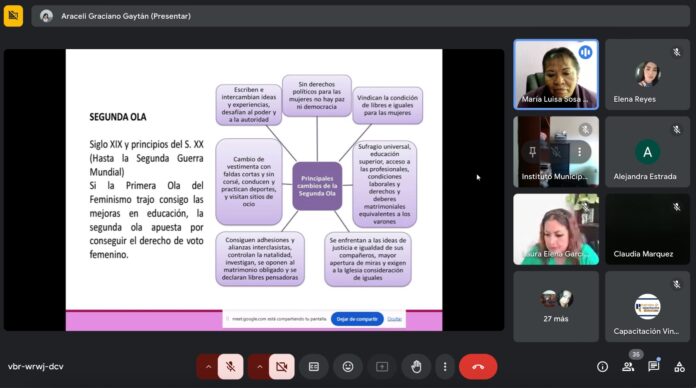Image resolution: width=696 pixels, height=388 pixels.
Task: Click the 'Escriben e intercambian ideas' diagram box
Action: coord(249,105)
